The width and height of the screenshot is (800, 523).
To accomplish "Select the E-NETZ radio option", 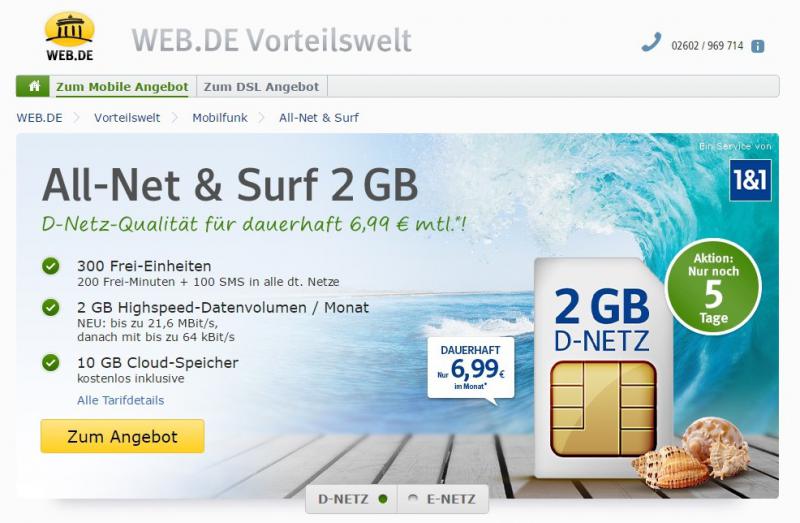I will (x=413, y=499).
